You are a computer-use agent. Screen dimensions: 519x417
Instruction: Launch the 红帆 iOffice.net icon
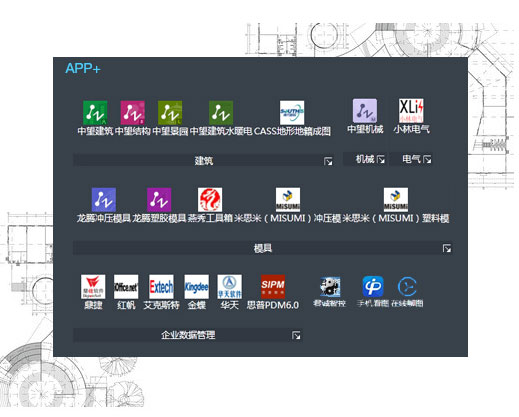pyautogui.click(x=126, y=287)
